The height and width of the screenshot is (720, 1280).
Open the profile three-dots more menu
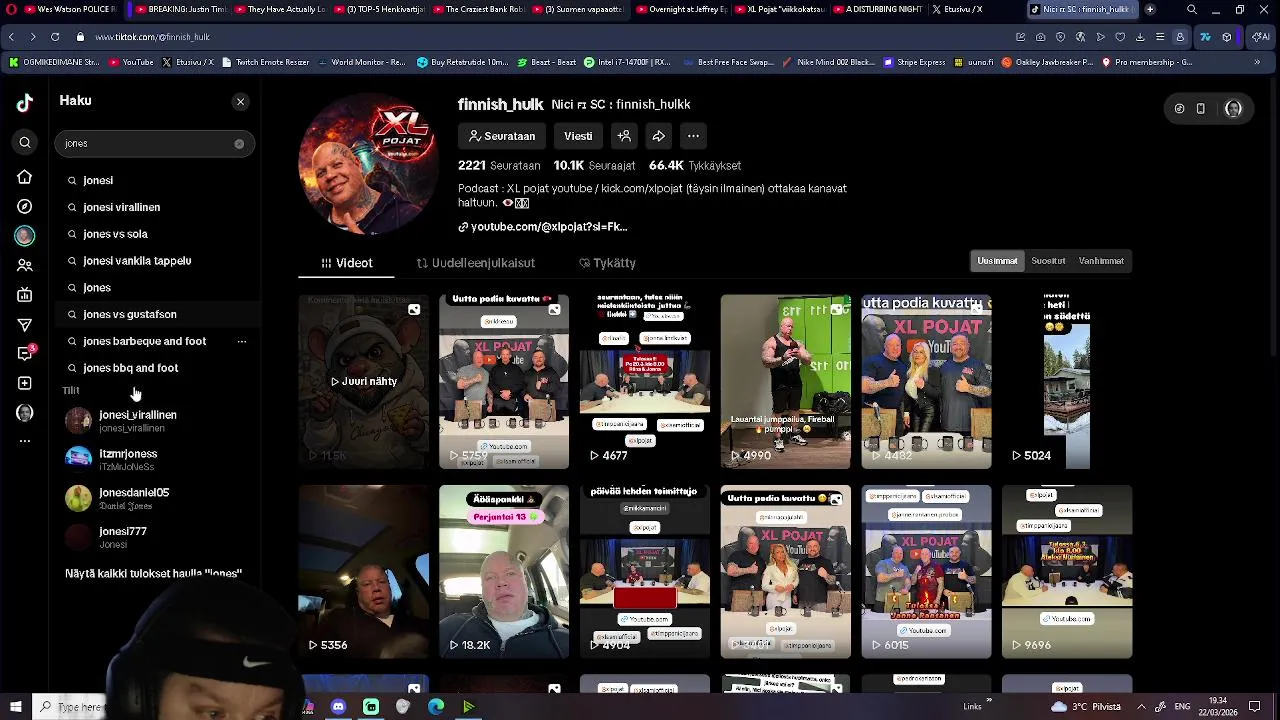693,136
